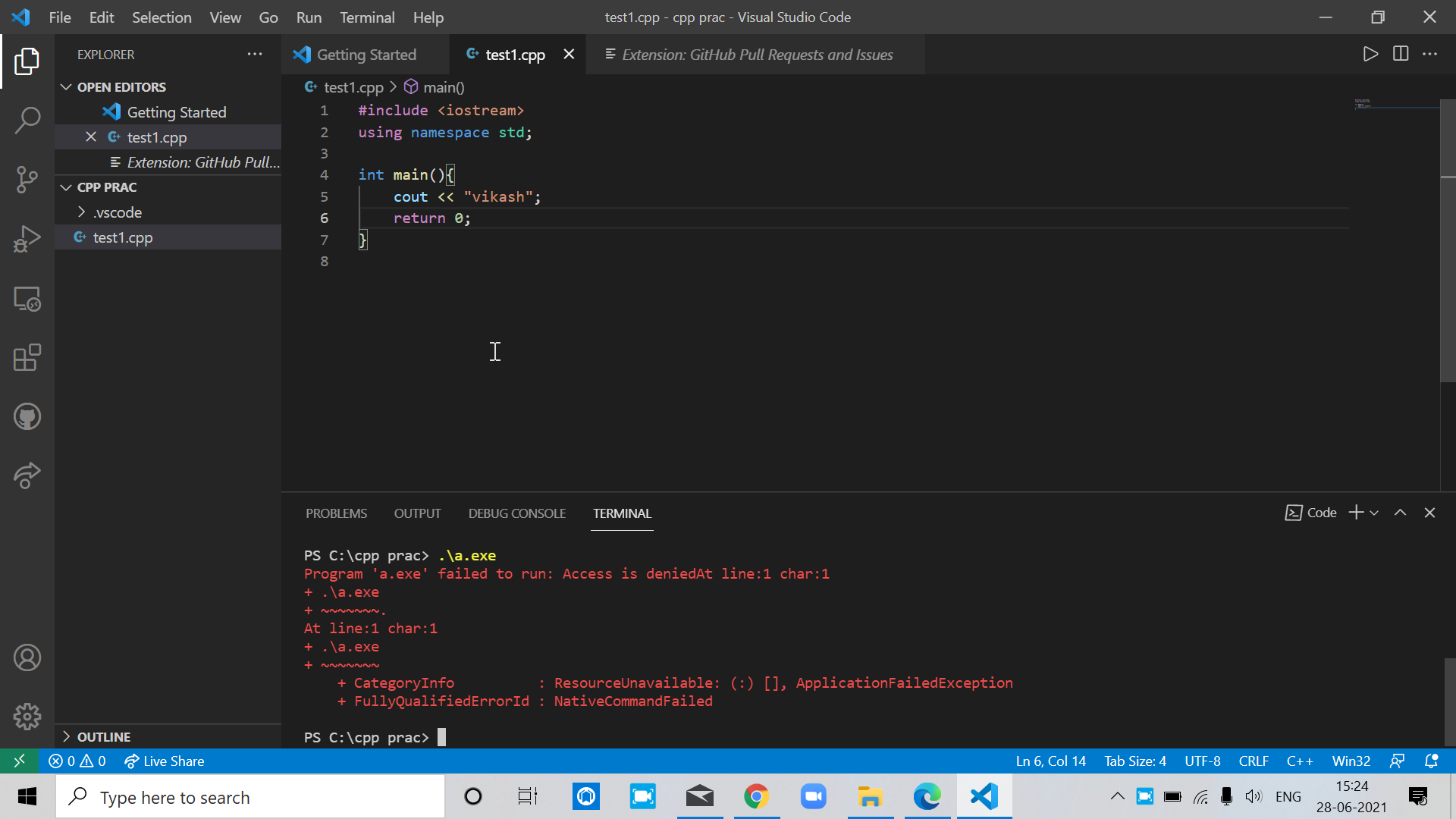Image resolution: width=1456 pixels, height=819 pixels.
Task: Toggle the errors and warnings status indicator
Action: coord(76,761)
